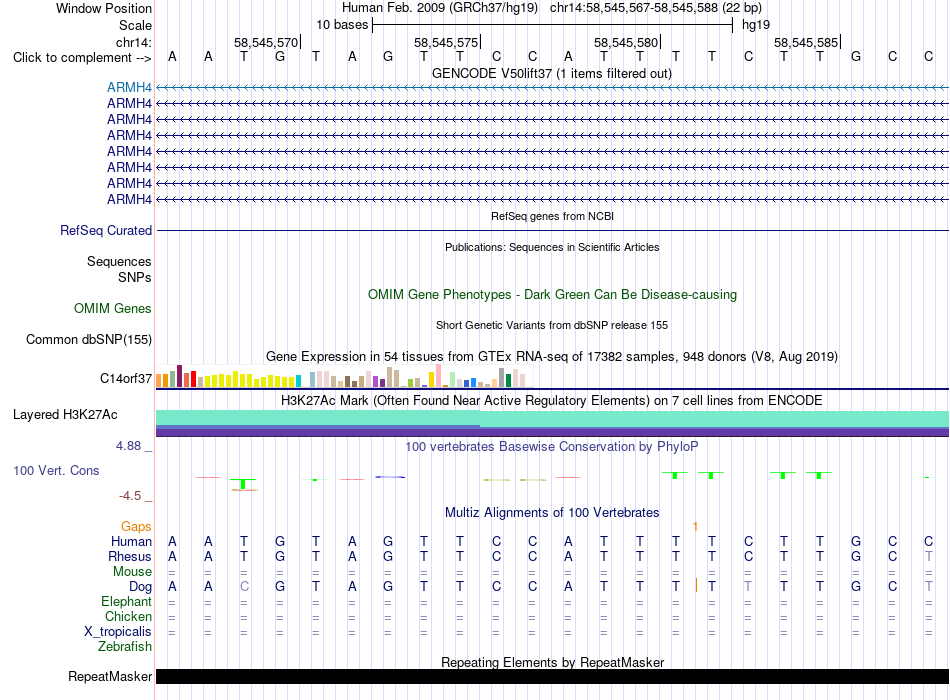Open the OMIM Genes track label
The image size is (950, 700).
113,308
